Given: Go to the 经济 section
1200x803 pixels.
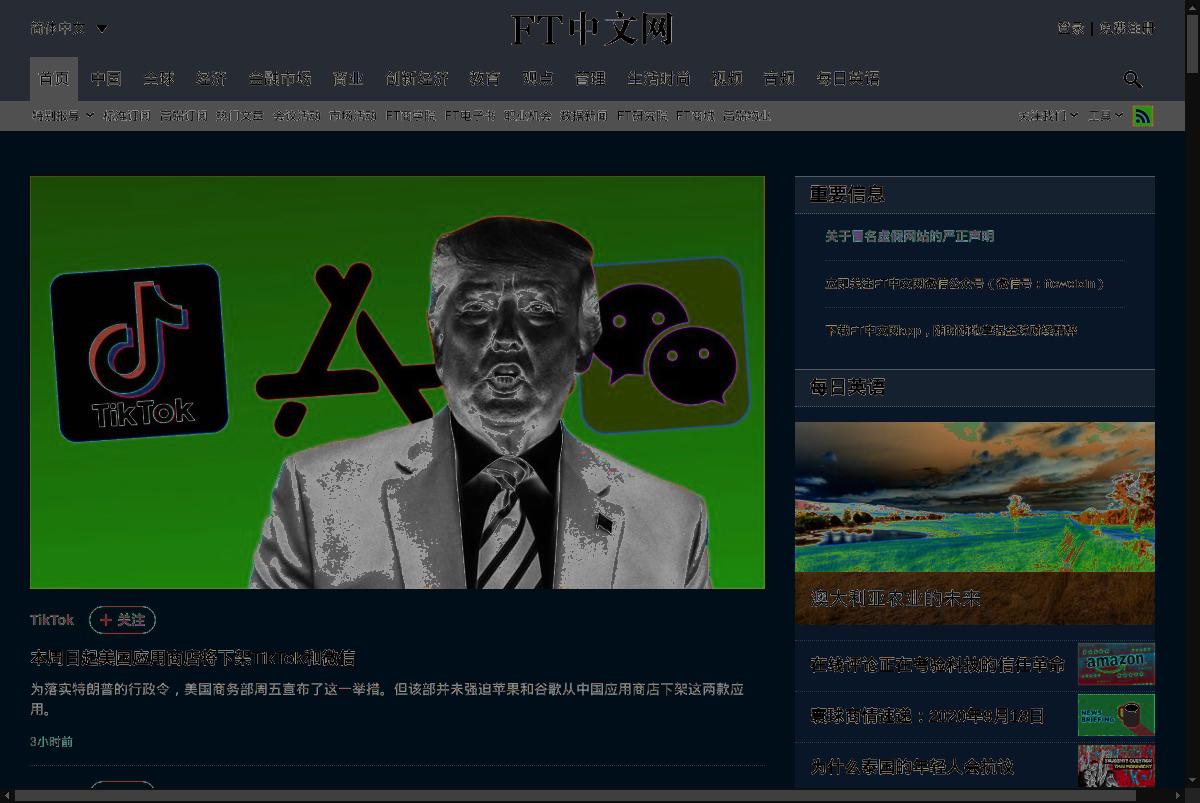Looking at the screenshot, I should (212, 78).
